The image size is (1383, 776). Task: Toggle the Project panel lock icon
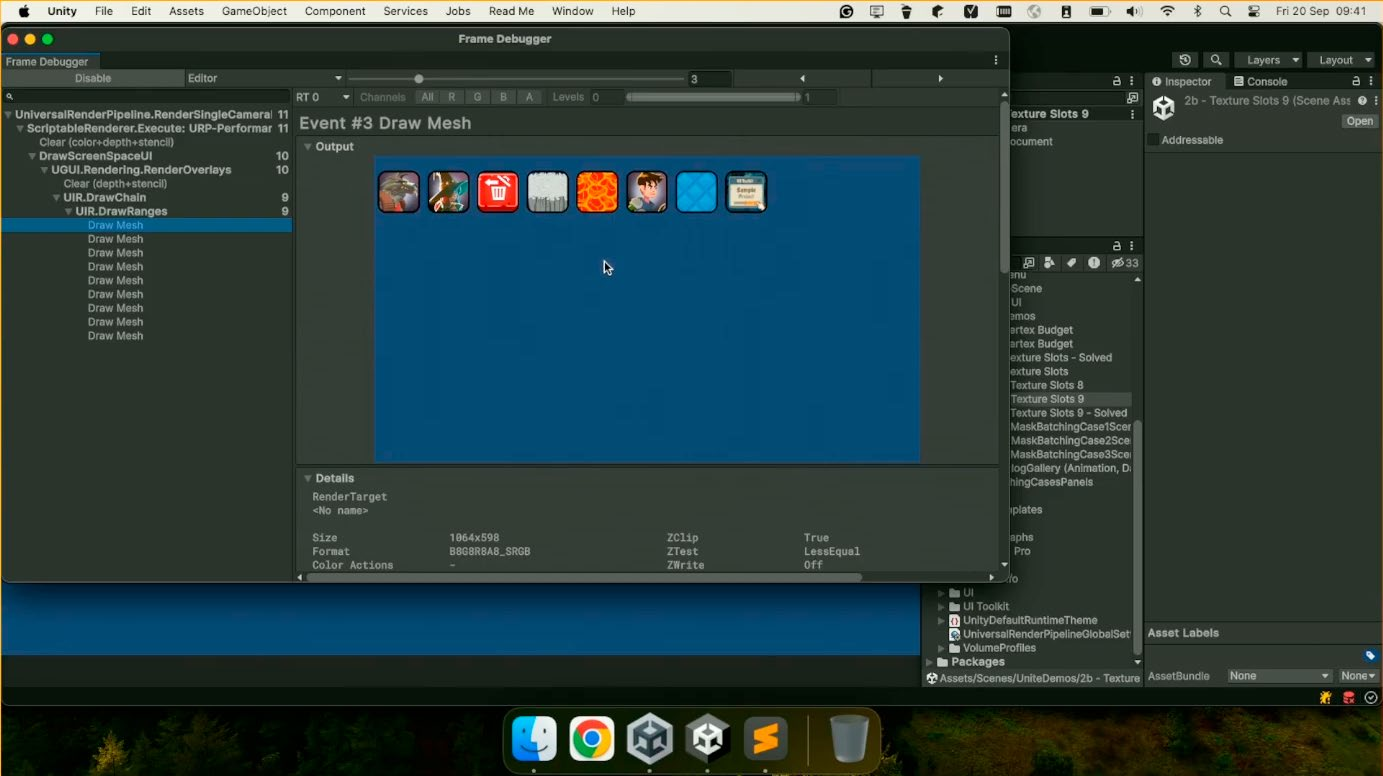(x=1117, y=245)
